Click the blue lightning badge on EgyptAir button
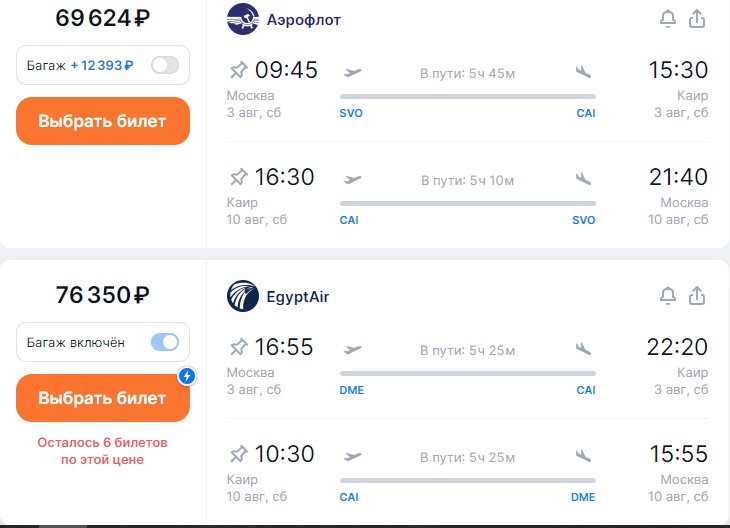This screenshot has width=730, height=528. tap(186, 376)
